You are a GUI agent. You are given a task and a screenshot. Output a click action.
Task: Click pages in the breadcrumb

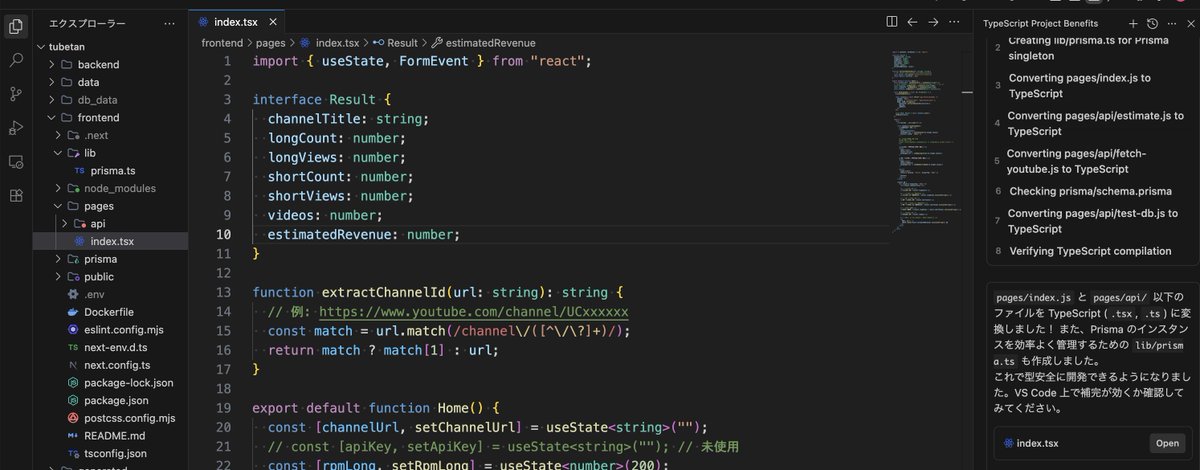pos(270,43)
